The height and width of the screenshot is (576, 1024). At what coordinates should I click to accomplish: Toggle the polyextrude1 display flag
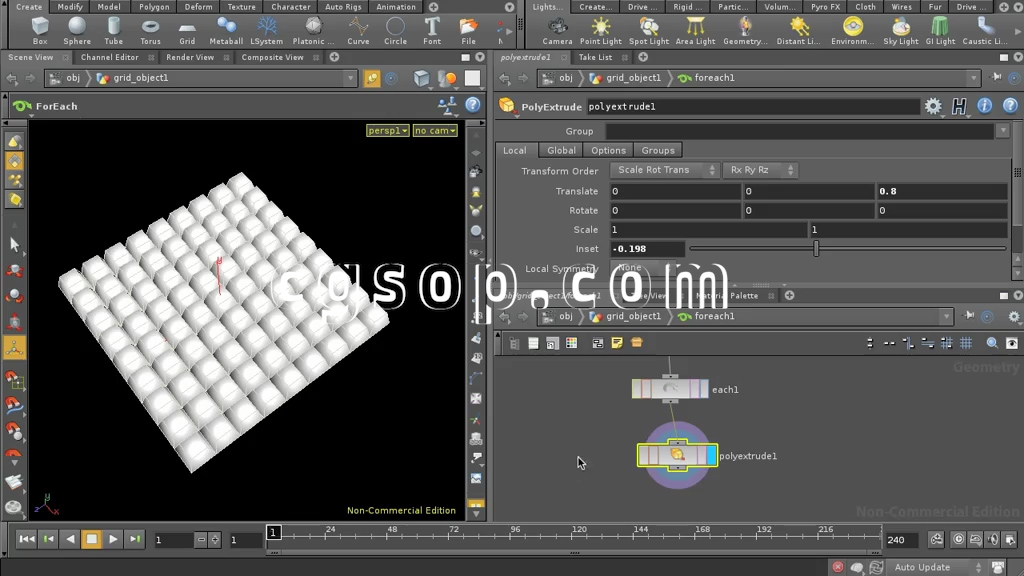(x=711, y=455)
